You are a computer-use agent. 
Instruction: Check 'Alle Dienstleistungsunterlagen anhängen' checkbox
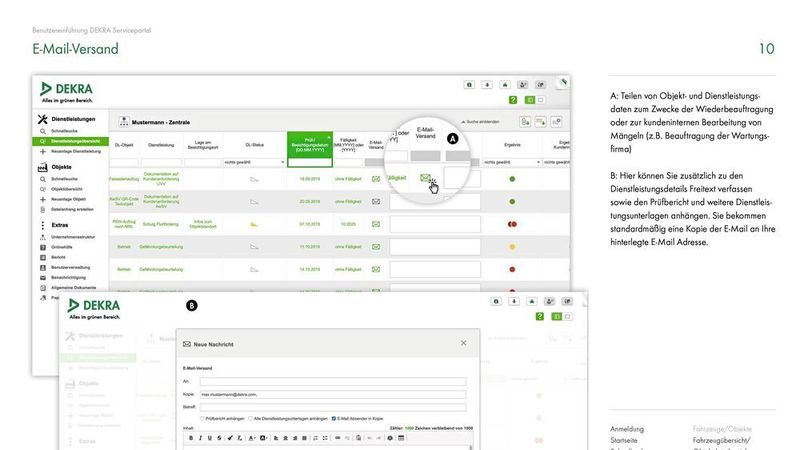coord(251,418)
